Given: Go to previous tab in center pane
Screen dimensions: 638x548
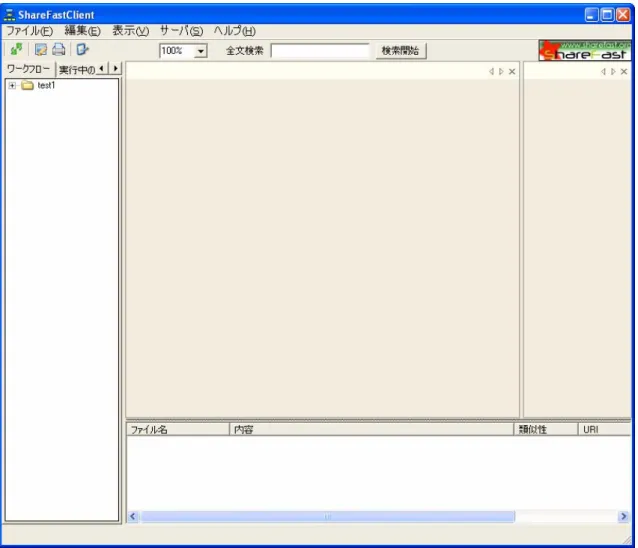Looking at the screenshot, I should 491,72.
